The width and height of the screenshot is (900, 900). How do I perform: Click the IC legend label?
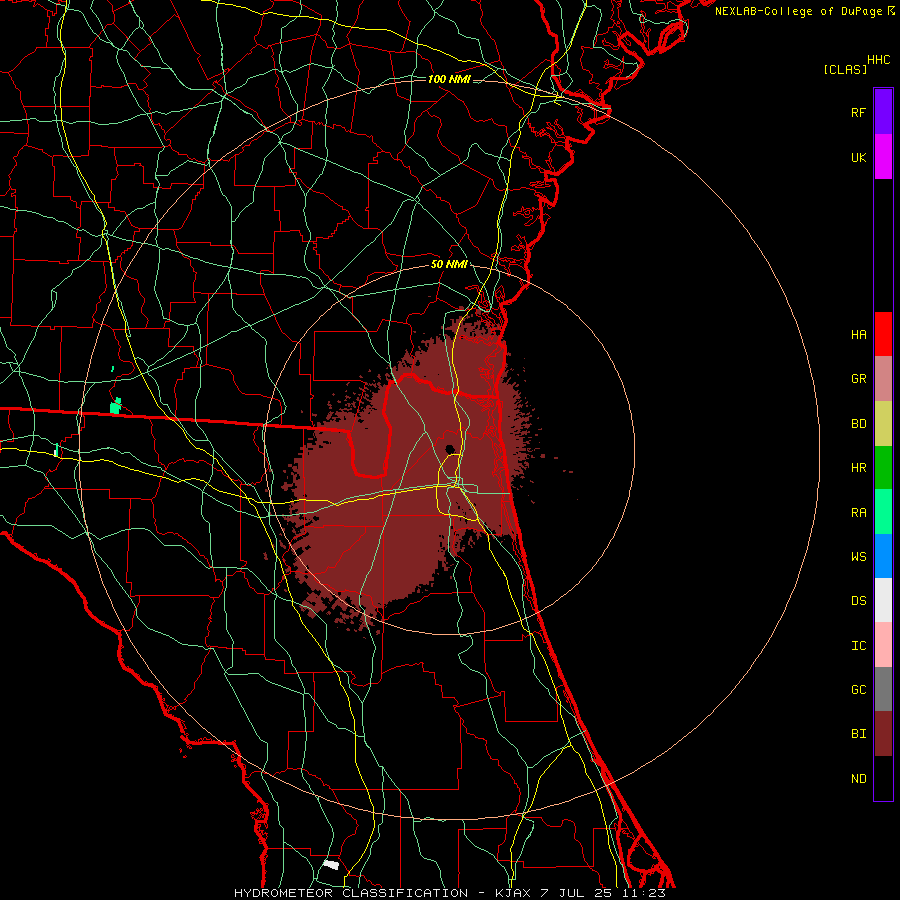point(858,645)
